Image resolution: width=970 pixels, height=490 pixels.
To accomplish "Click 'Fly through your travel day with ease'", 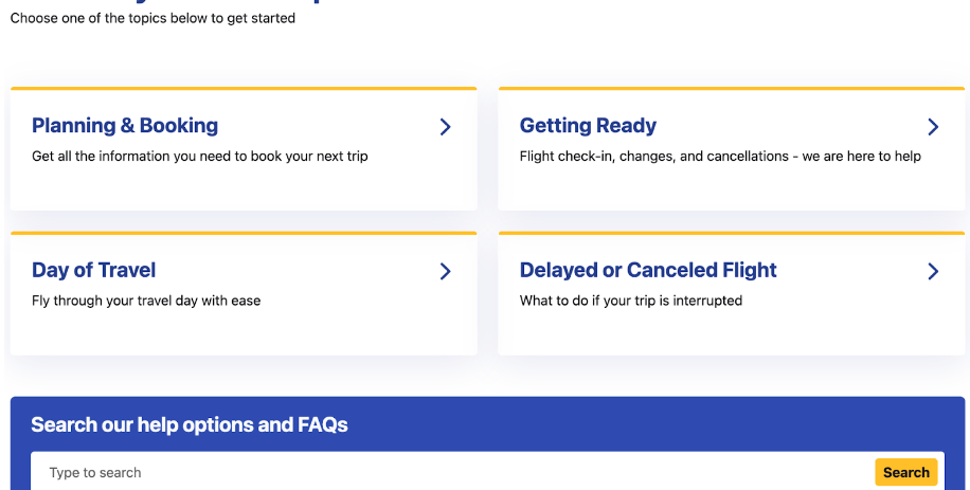I will click(146, 300).
